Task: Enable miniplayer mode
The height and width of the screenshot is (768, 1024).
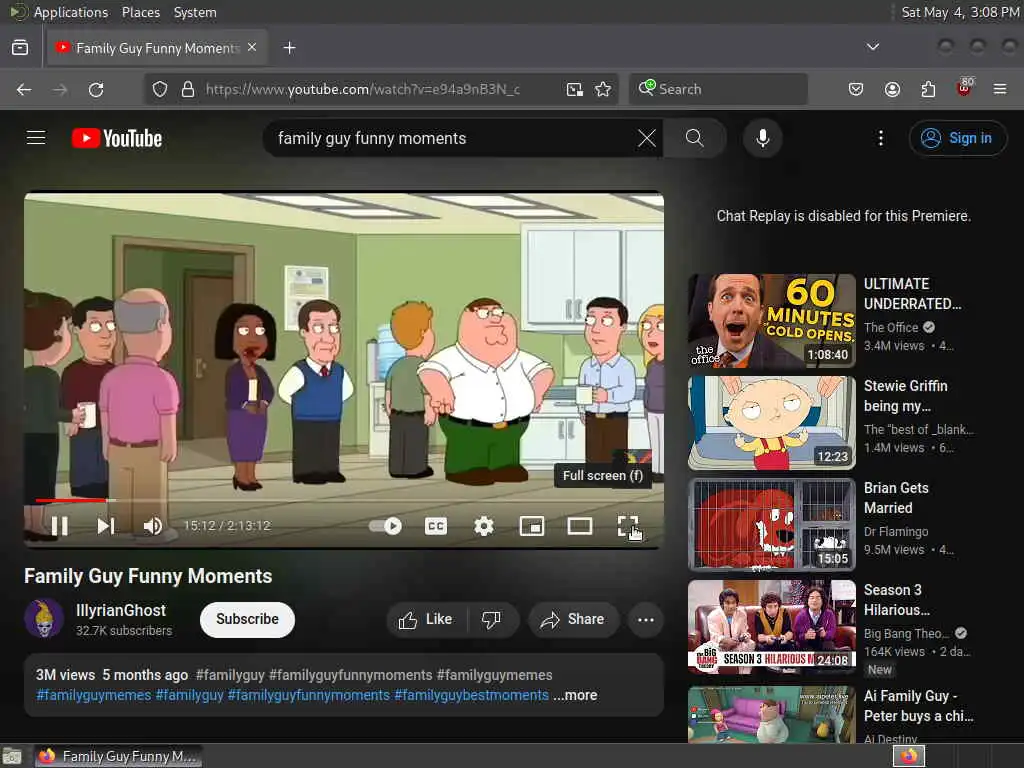Action: pyautogui.click(x=532, y=526)
